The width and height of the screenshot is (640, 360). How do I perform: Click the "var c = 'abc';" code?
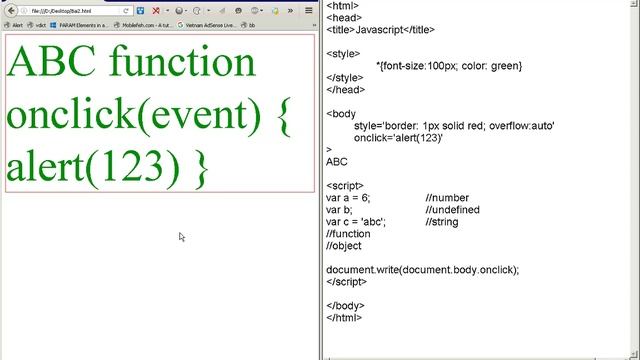356,222
